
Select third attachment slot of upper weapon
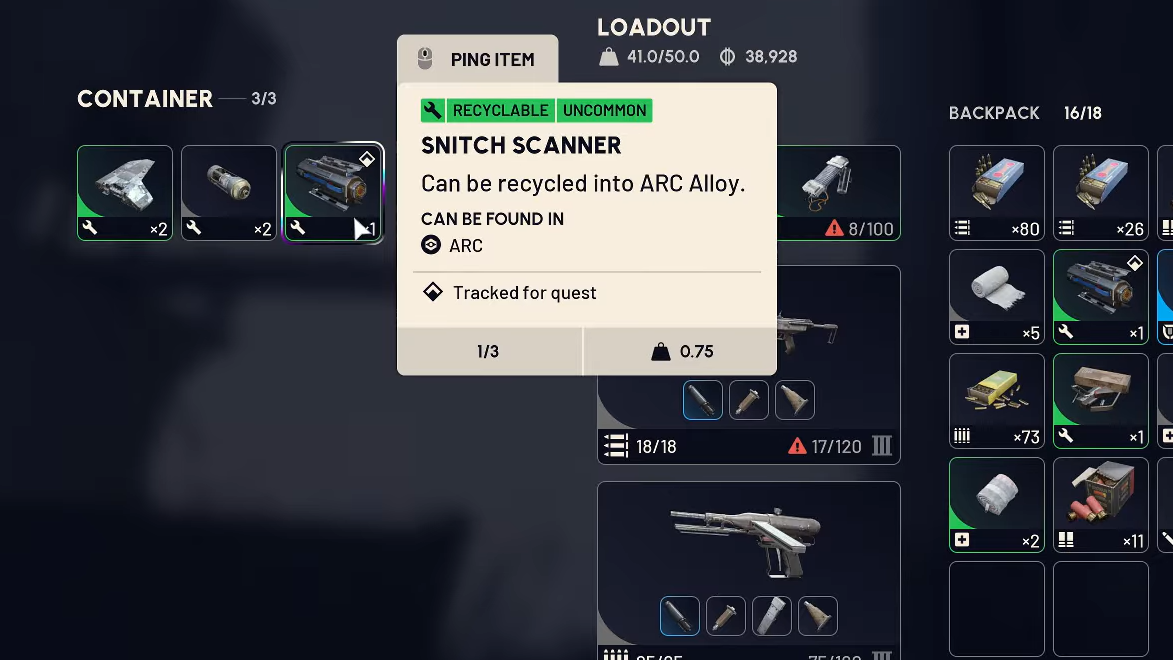[x=794, y=400]
